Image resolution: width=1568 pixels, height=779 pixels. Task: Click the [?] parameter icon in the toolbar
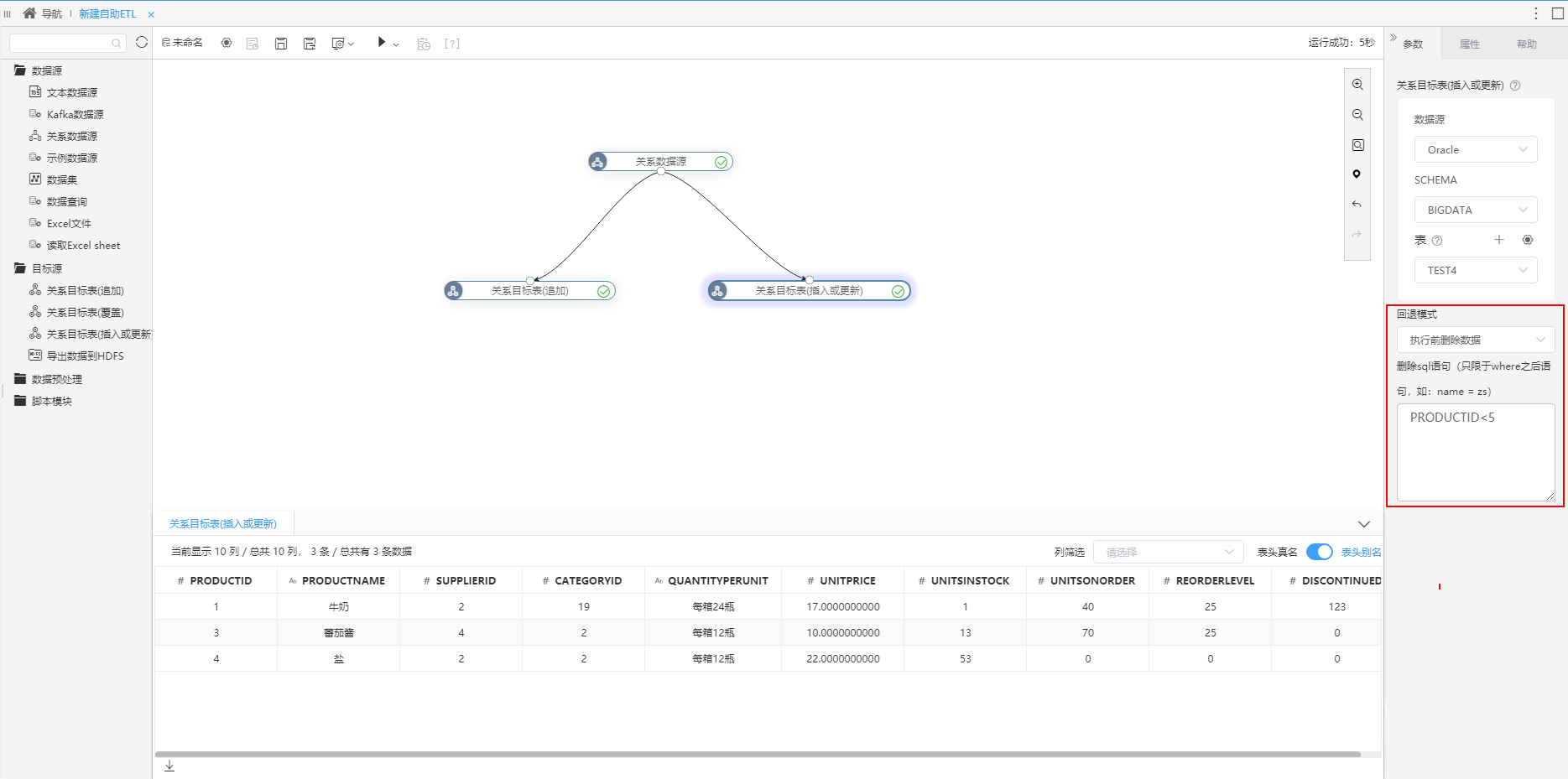pyautogui.click(x=452, y=44)
